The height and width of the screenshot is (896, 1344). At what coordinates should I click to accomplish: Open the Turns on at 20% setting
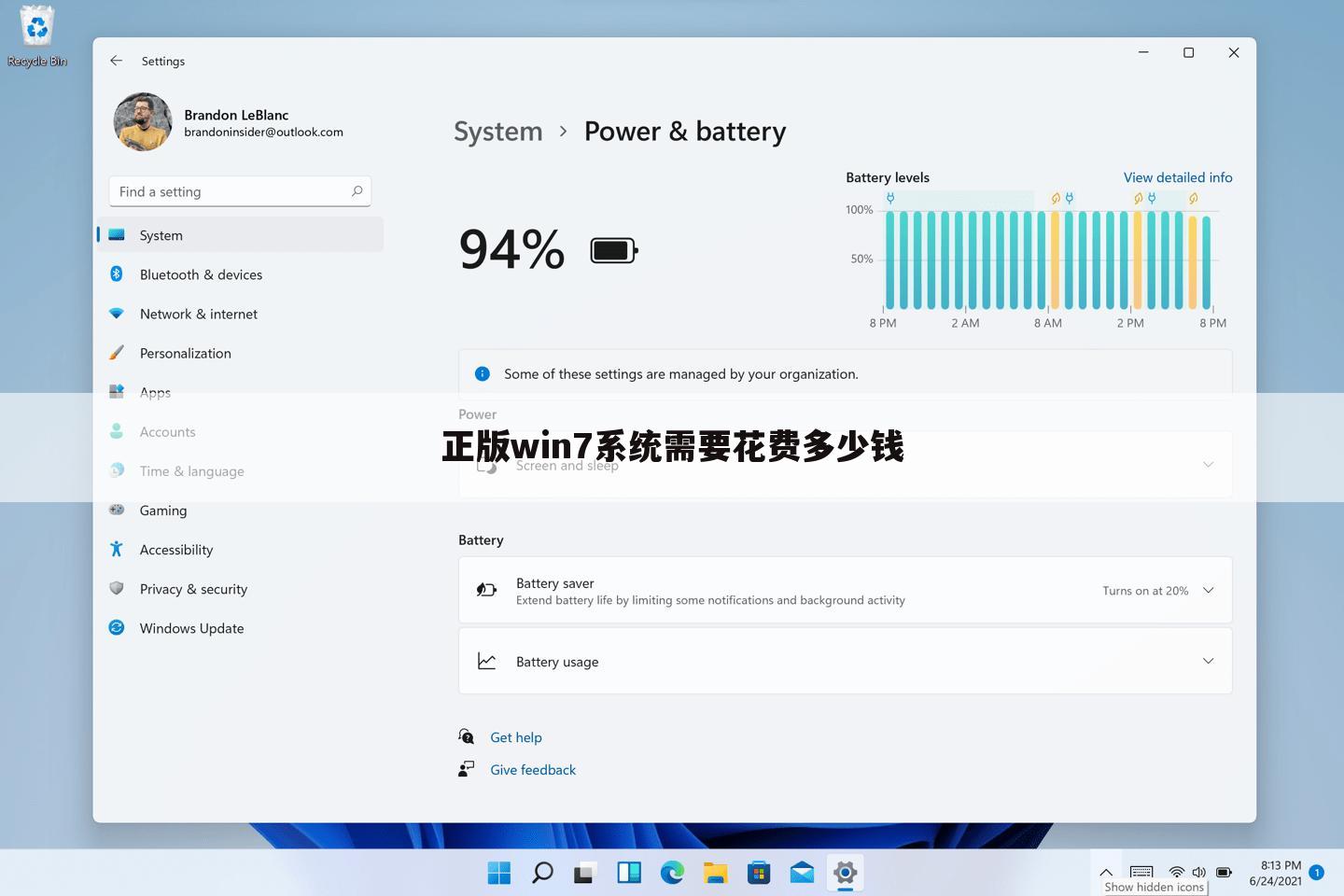pos(1145,591)
